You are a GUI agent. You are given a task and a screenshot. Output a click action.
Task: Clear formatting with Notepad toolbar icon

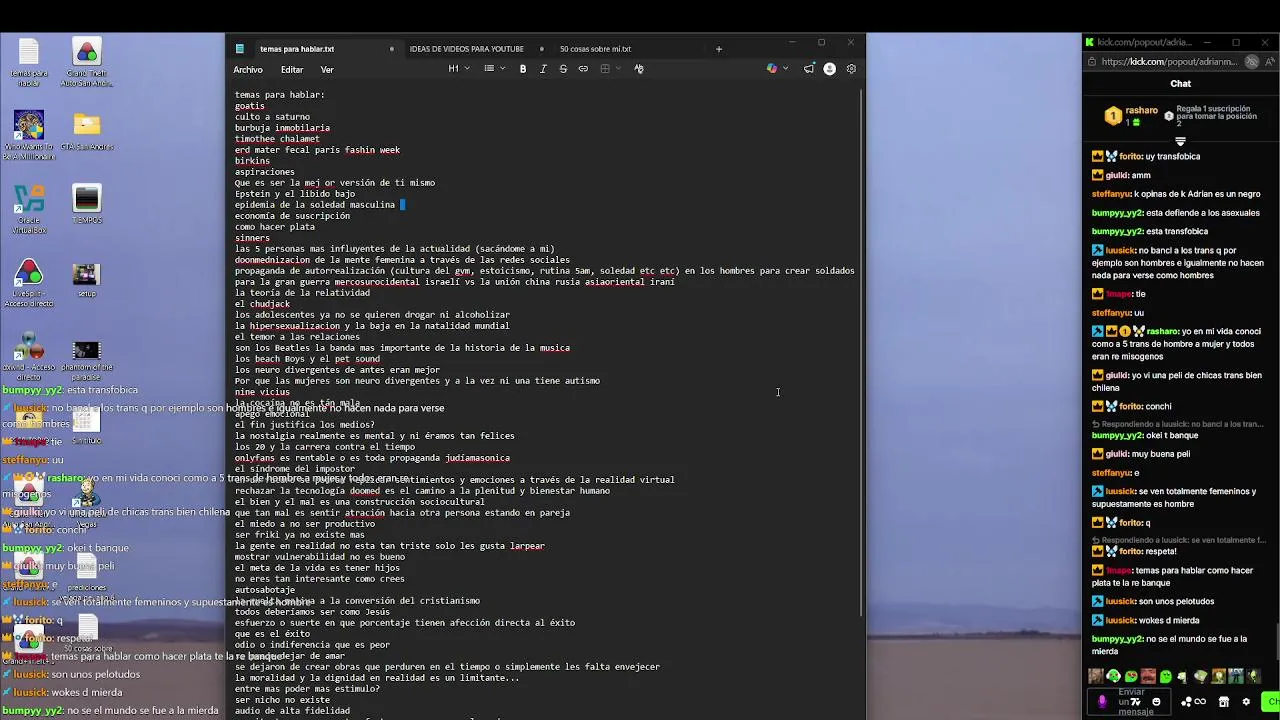pos(639,69)
